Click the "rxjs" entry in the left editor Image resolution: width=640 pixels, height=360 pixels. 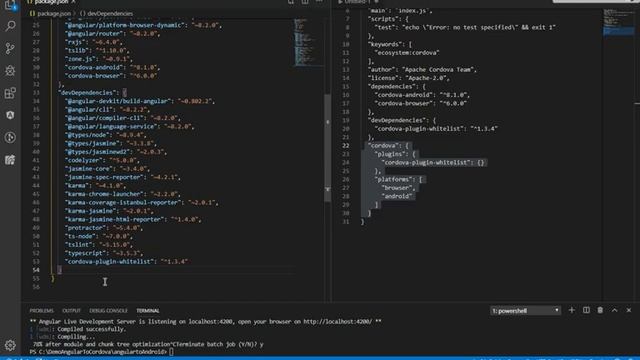pos(94,42)
